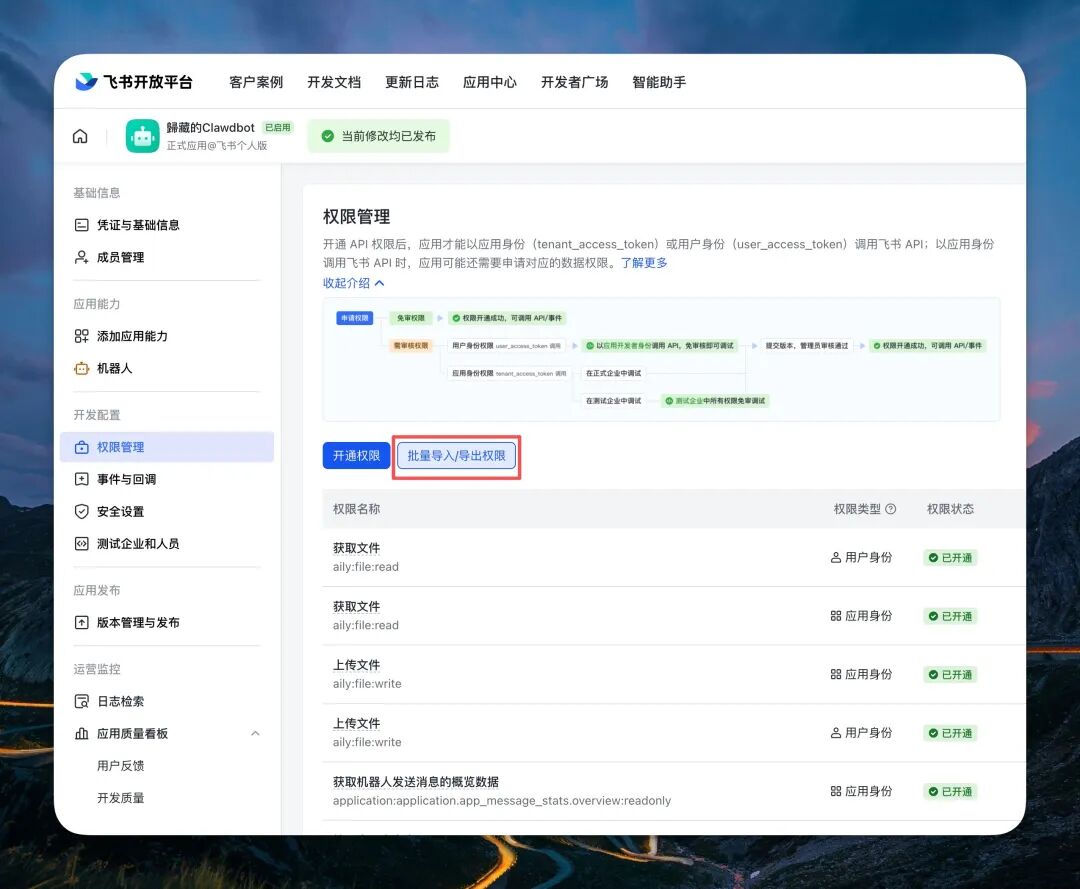Collapse the 应用质量看板 section
This screenshot has width=1080, height=889.
(x=255, y=733)
